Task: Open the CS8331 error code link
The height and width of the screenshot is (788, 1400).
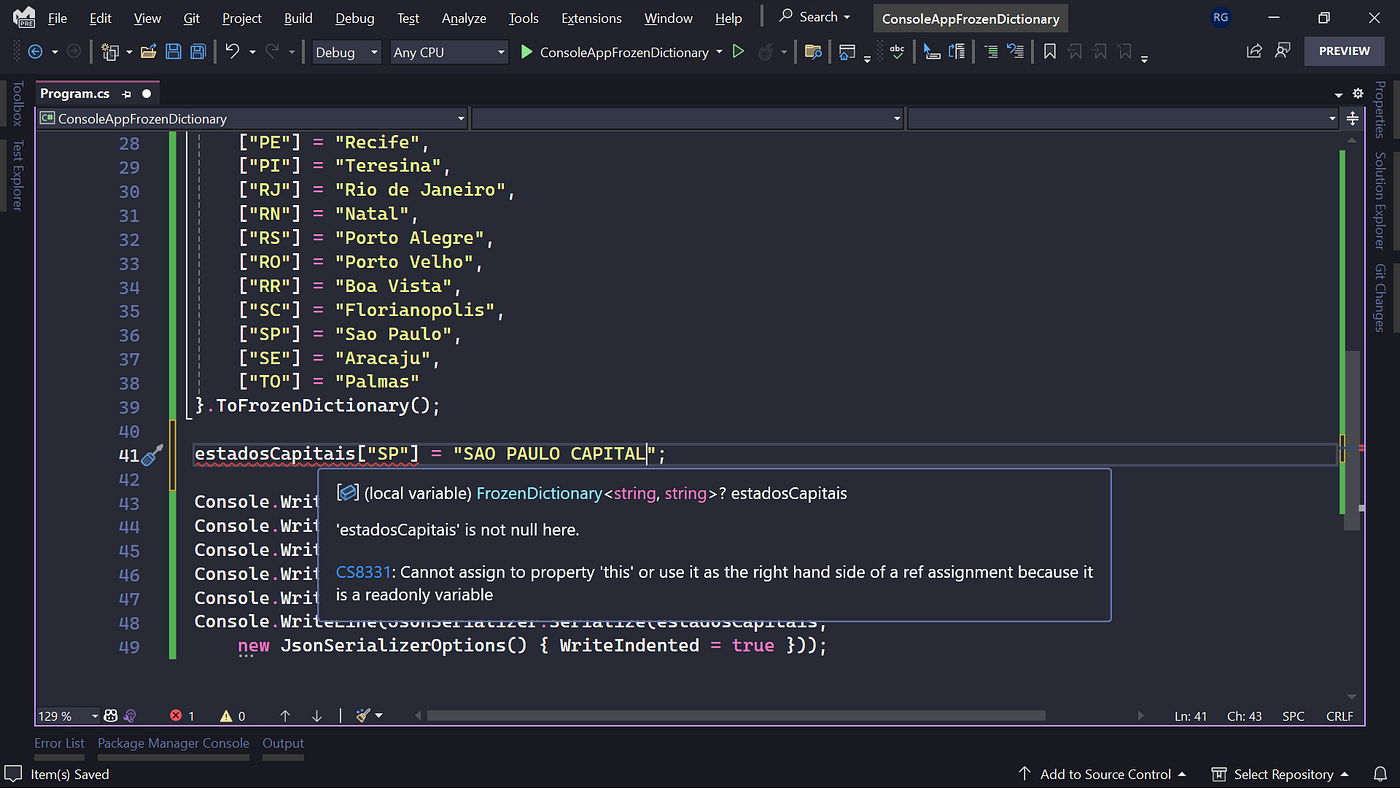Action: [x=363, y=572]
